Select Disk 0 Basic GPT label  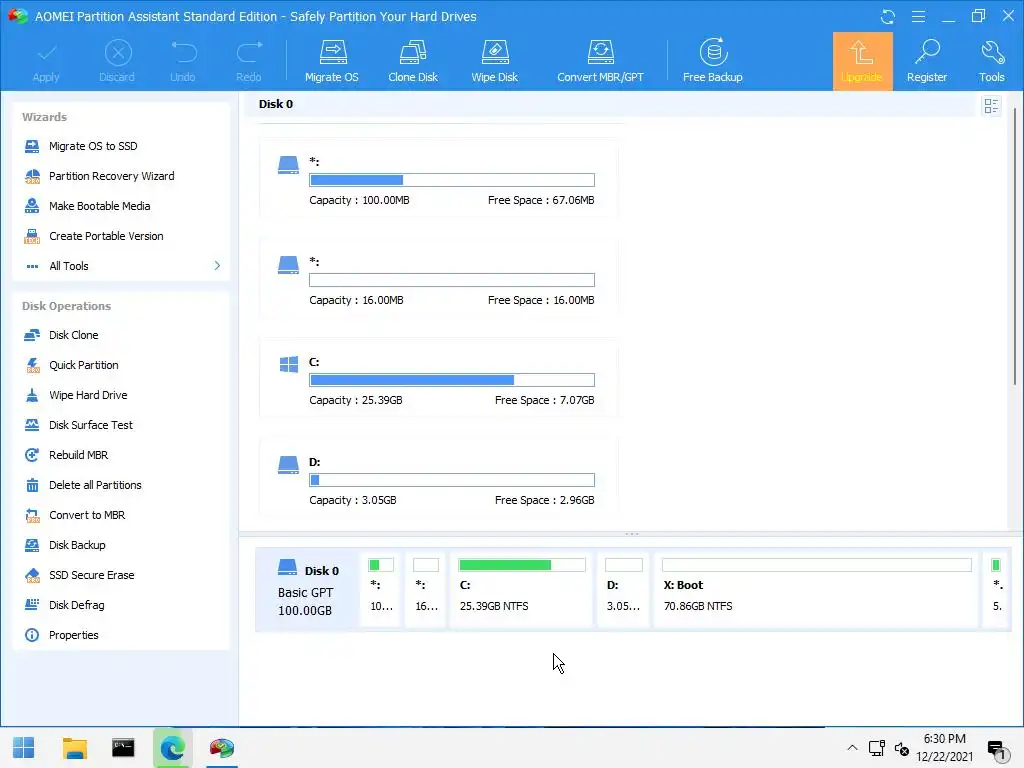pyautogui.click(x=308, y=590)
